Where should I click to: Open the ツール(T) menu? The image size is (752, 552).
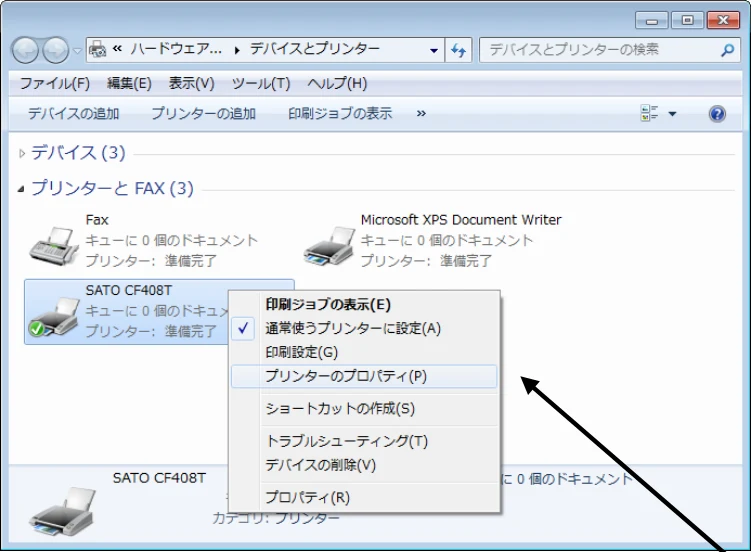pyautogui.click(x=261, y=83)
